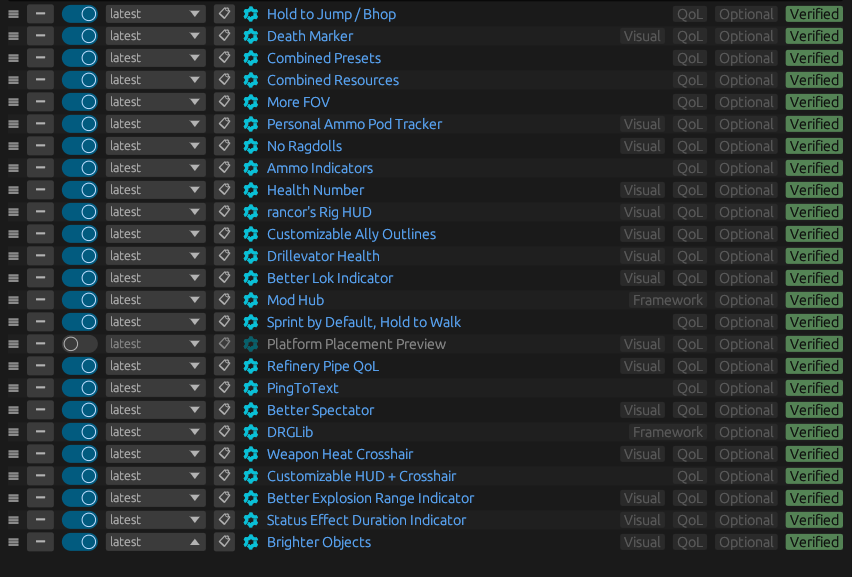The width and height of the screenshot is (852, 577).
Task: Disable the Death Marker mod toggle
Action: [79, 36]
